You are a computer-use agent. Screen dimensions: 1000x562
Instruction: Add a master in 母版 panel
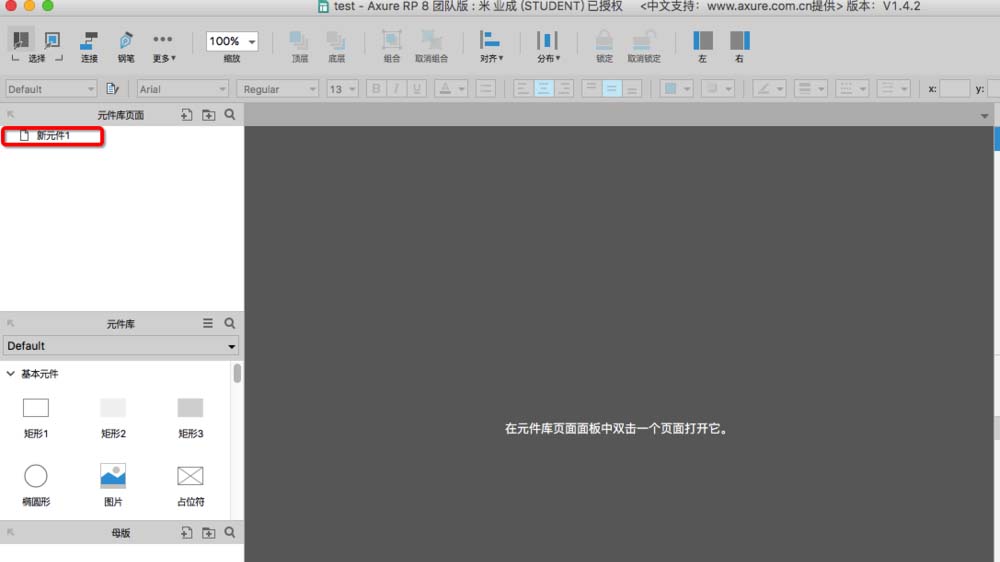(x=186, y=533)
